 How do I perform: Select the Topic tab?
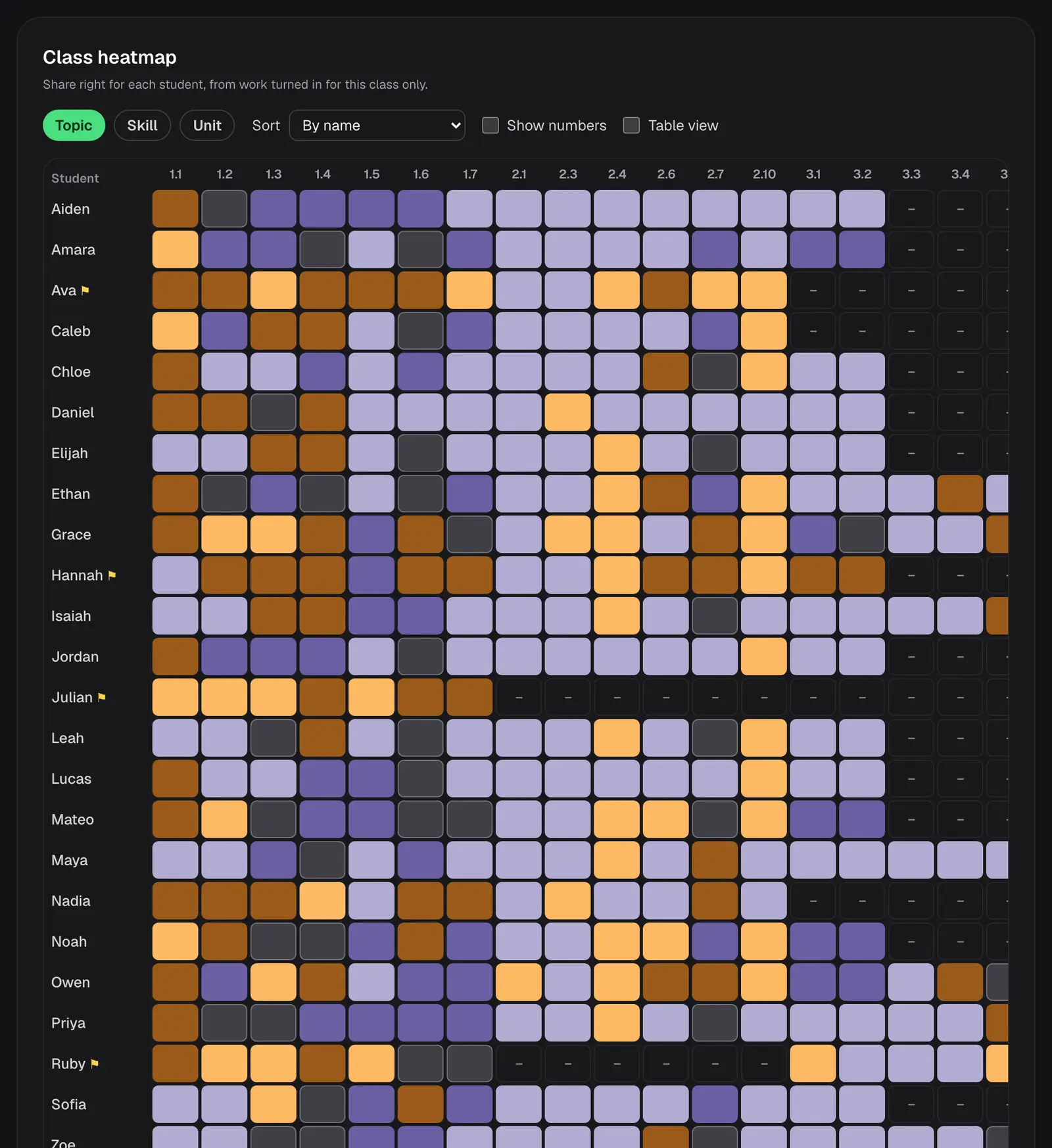click(x=74, y=125)
